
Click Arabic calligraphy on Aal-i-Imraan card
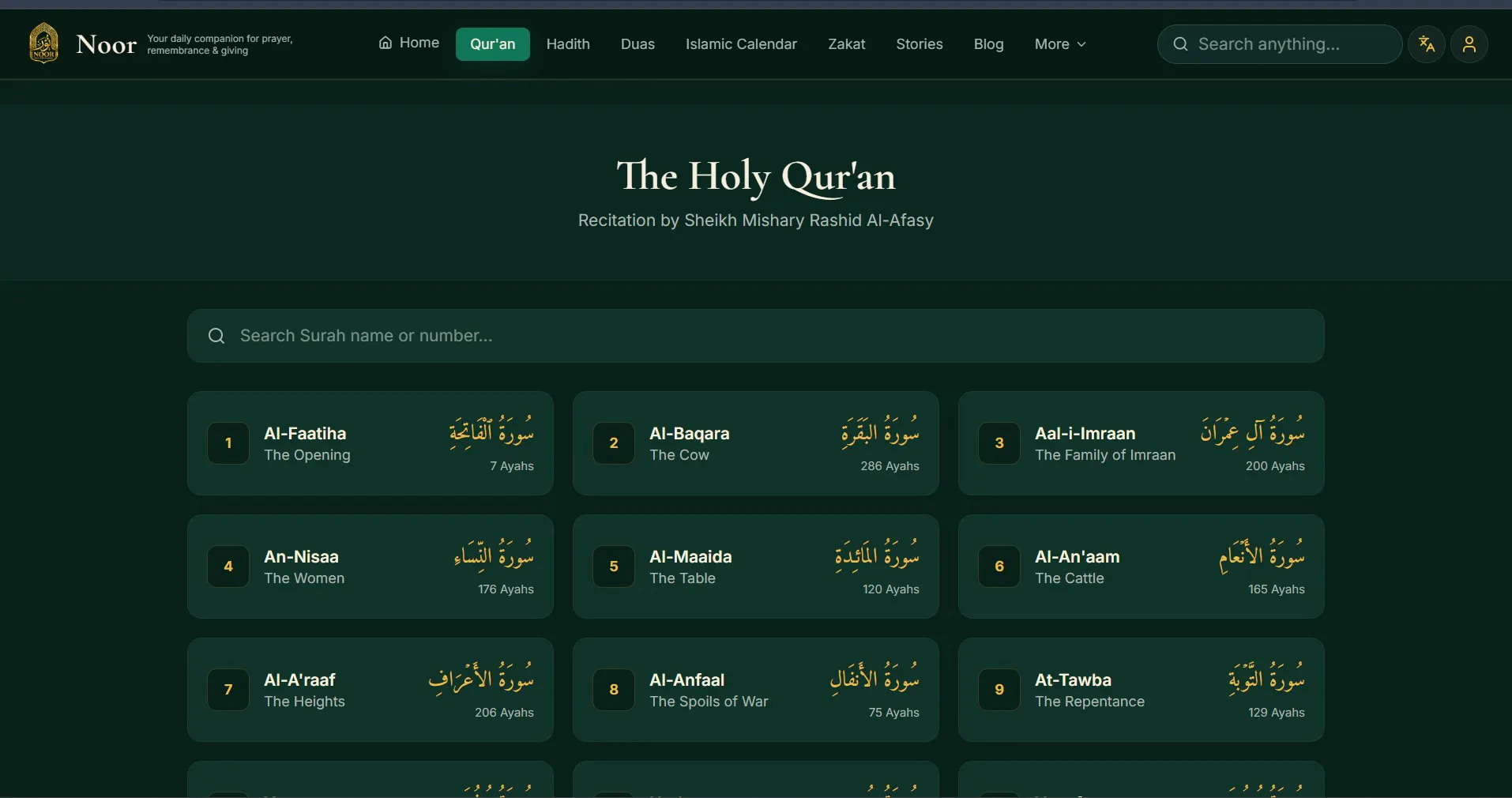point(1253,431)
